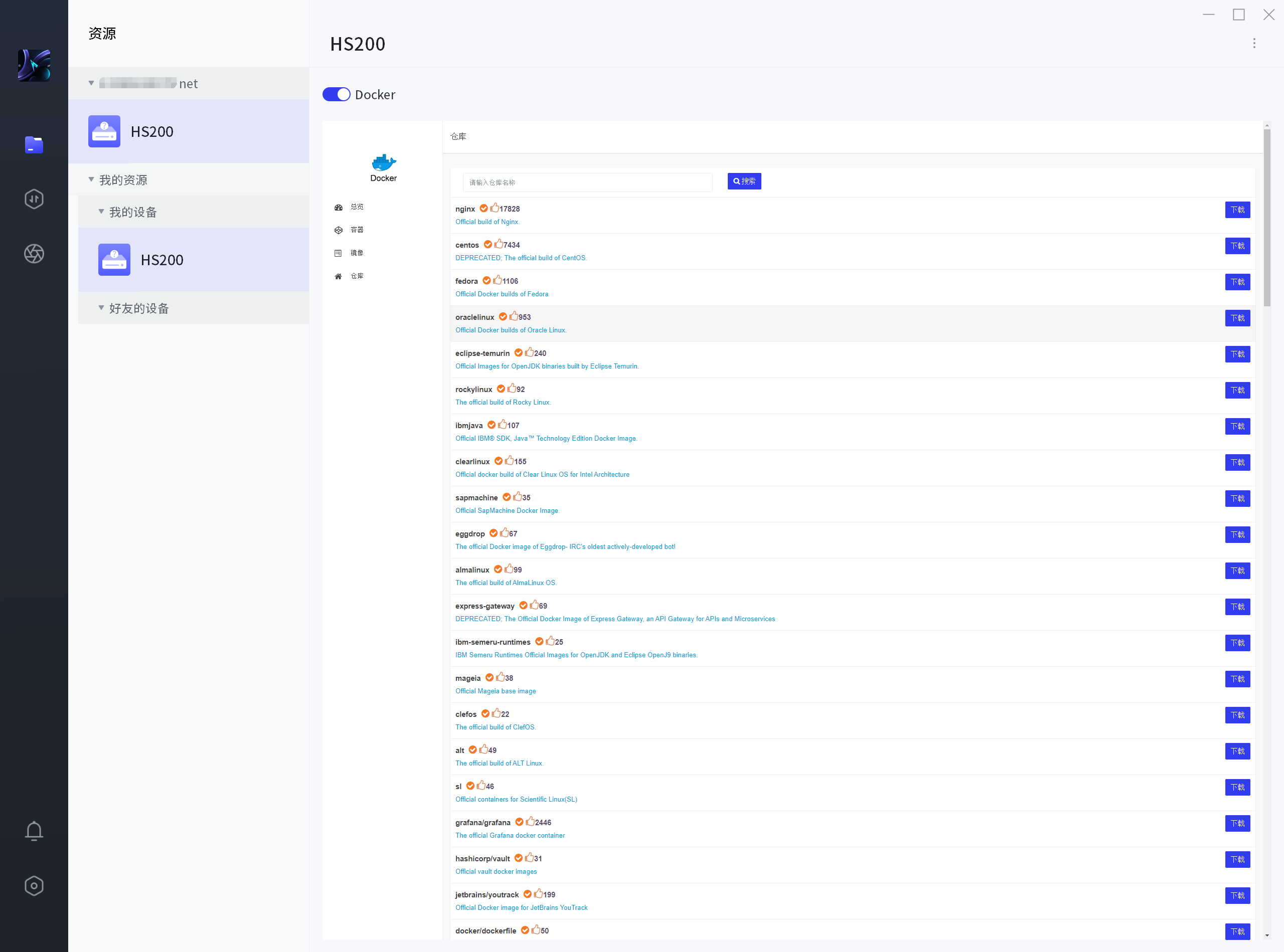This screenshot has width=1284, height=952.
Task: Click the Docker whale logo
Action: tap(383, 163)
